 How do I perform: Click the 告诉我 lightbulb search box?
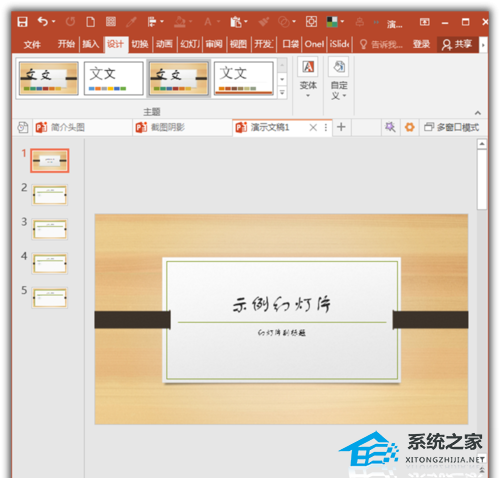coord(381,44)
